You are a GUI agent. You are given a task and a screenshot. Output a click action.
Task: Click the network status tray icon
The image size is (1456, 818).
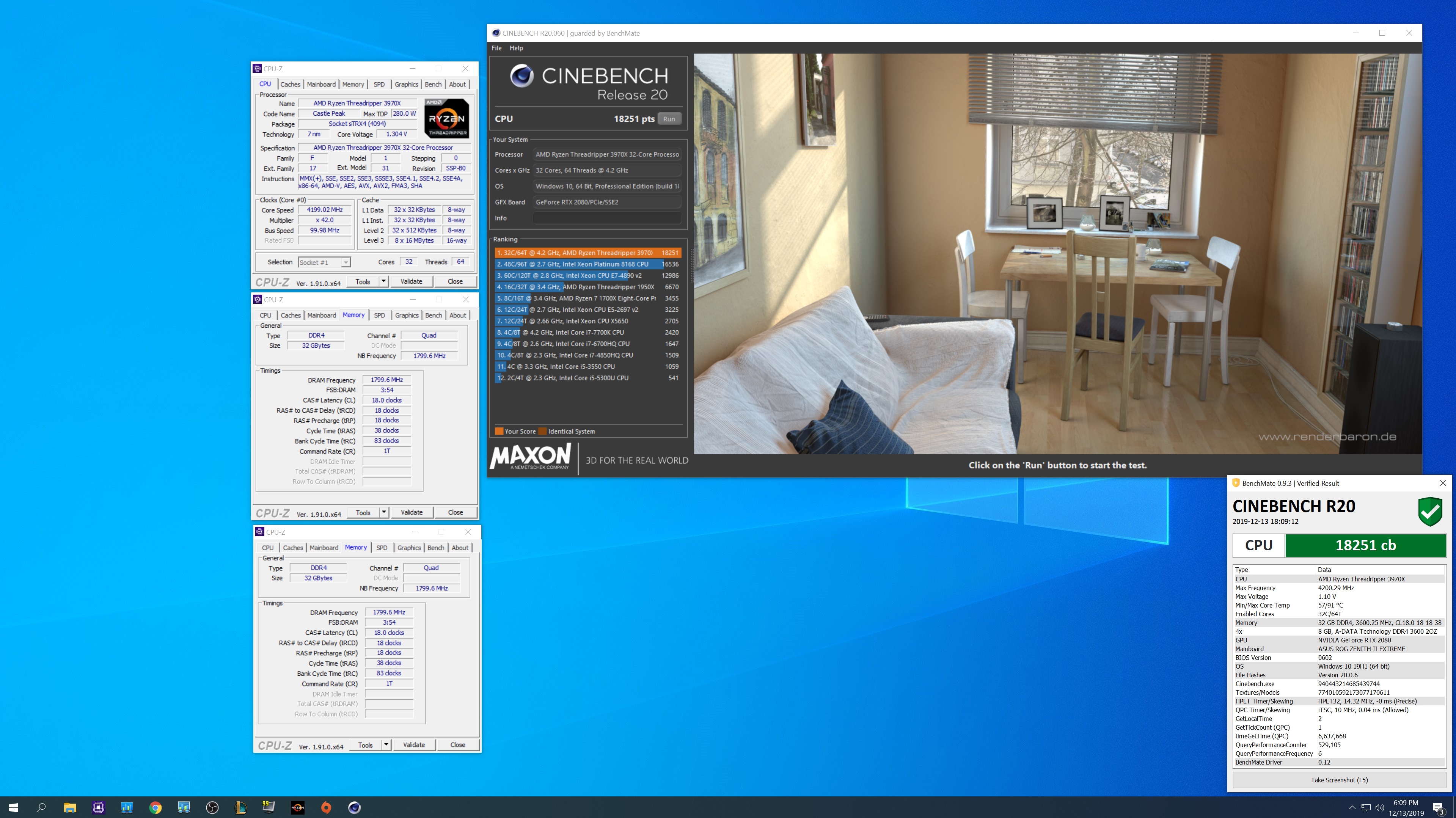1366,807
